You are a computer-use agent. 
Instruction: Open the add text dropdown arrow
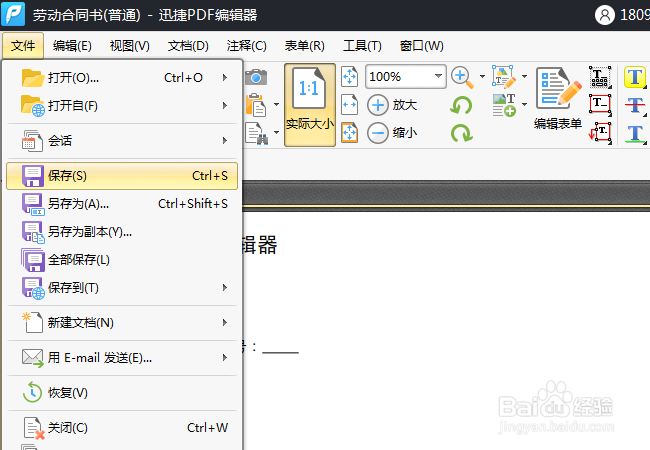524,105
